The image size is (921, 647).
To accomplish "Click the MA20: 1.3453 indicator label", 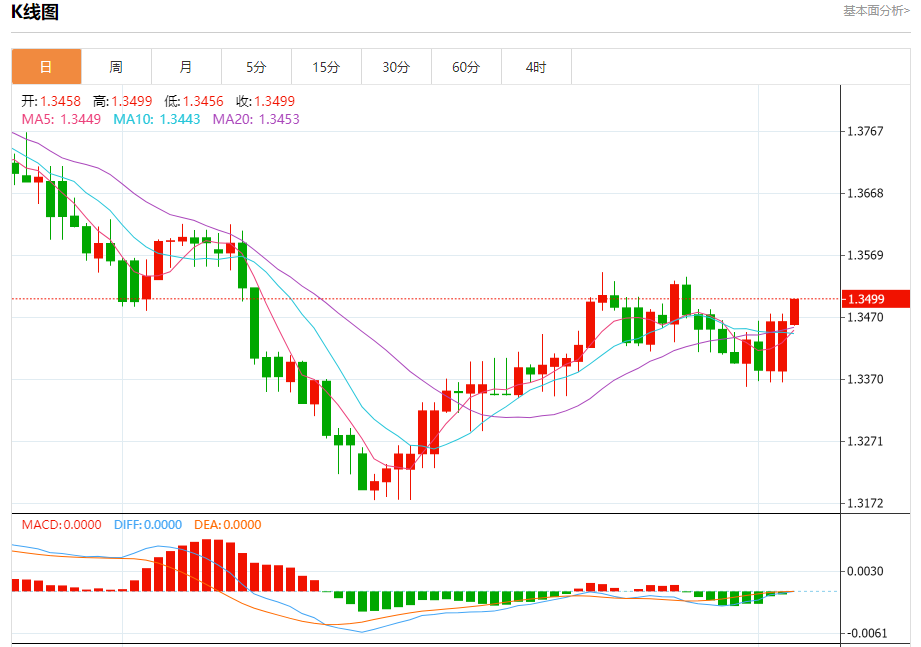I will tap(256, 119).
